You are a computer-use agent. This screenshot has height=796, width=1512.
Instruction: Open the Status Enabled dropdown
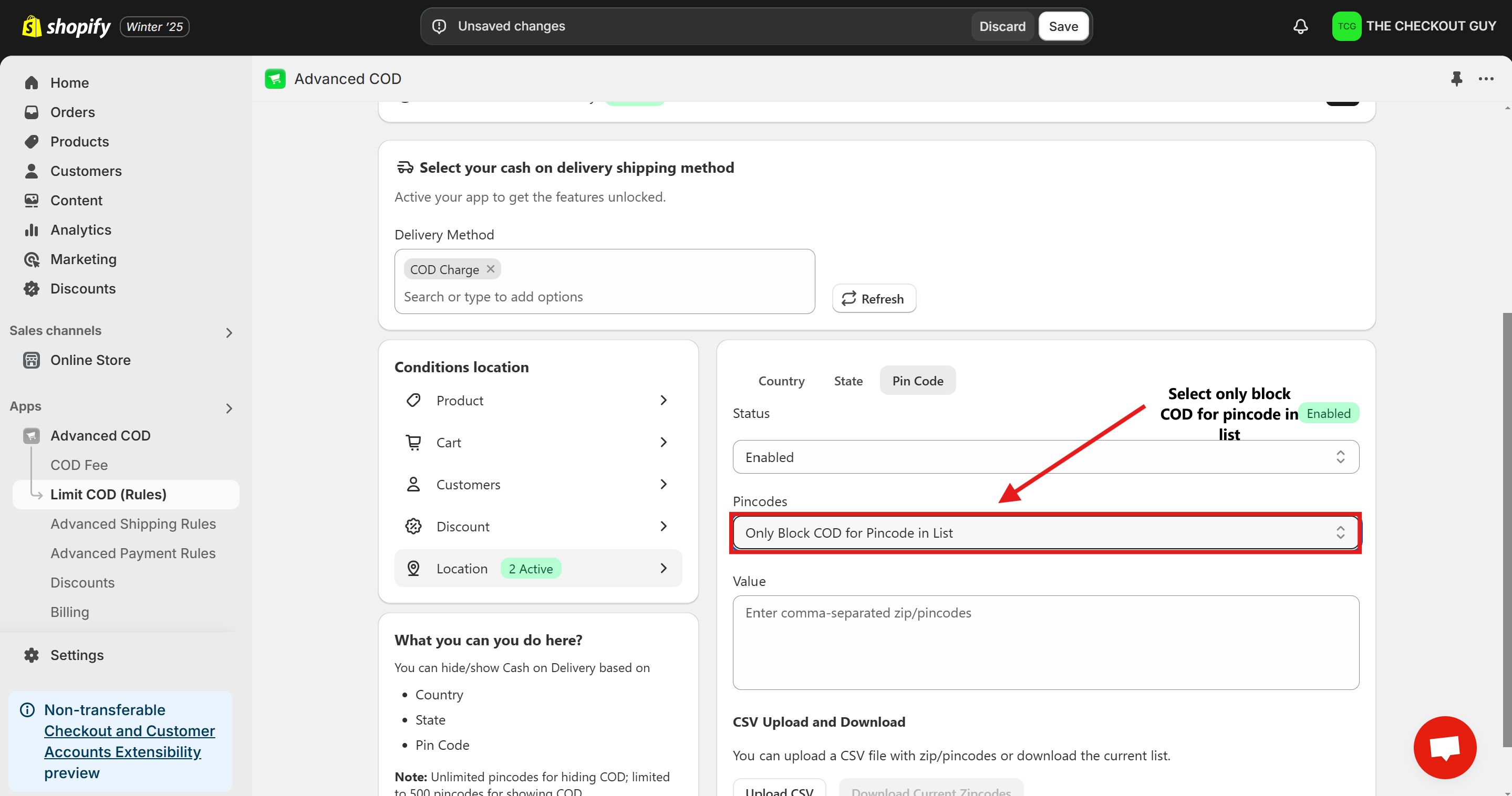(x=1045, y=457)
